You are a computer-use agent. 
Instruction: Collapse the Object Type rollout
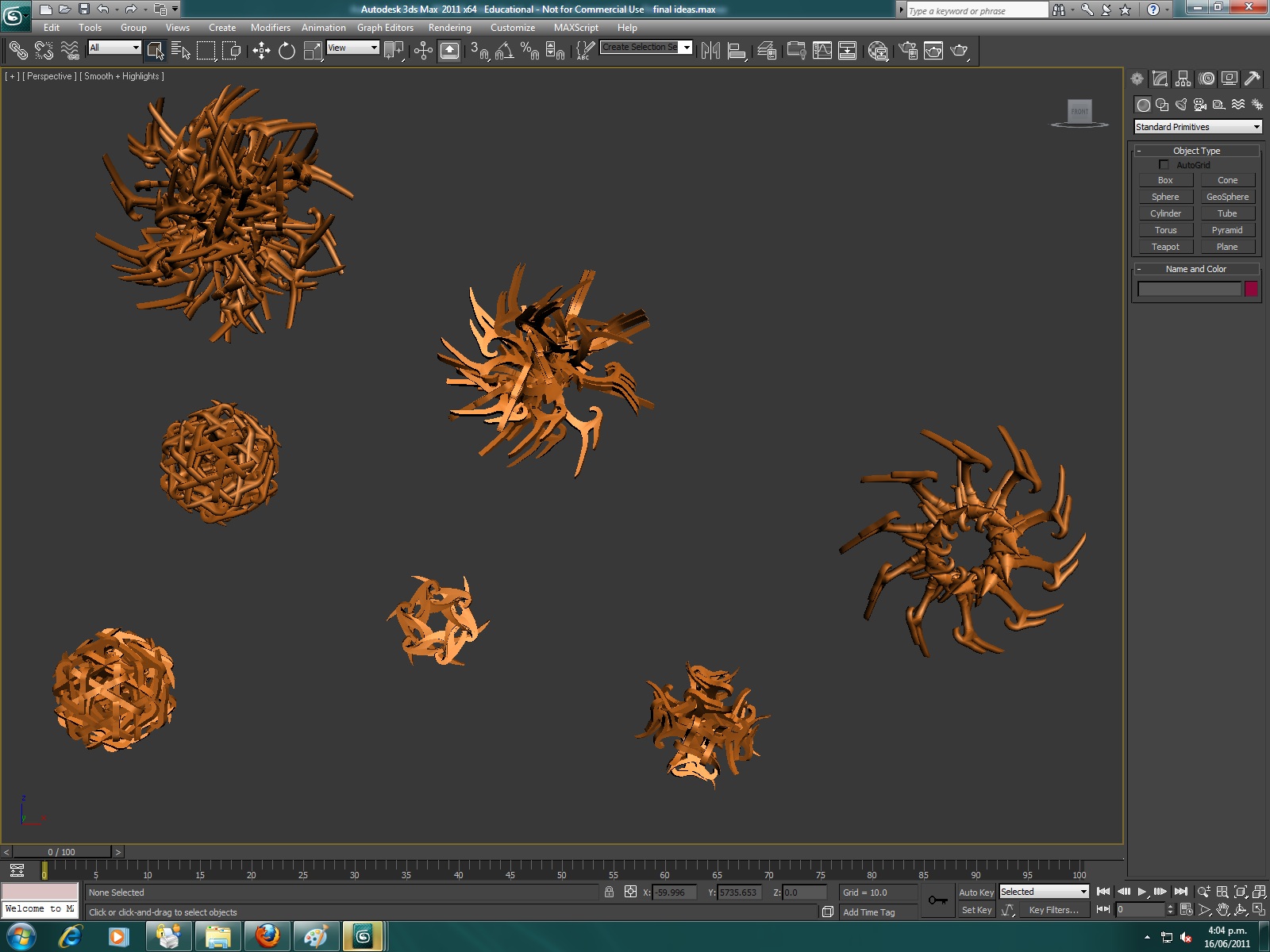coord(1196,151)
